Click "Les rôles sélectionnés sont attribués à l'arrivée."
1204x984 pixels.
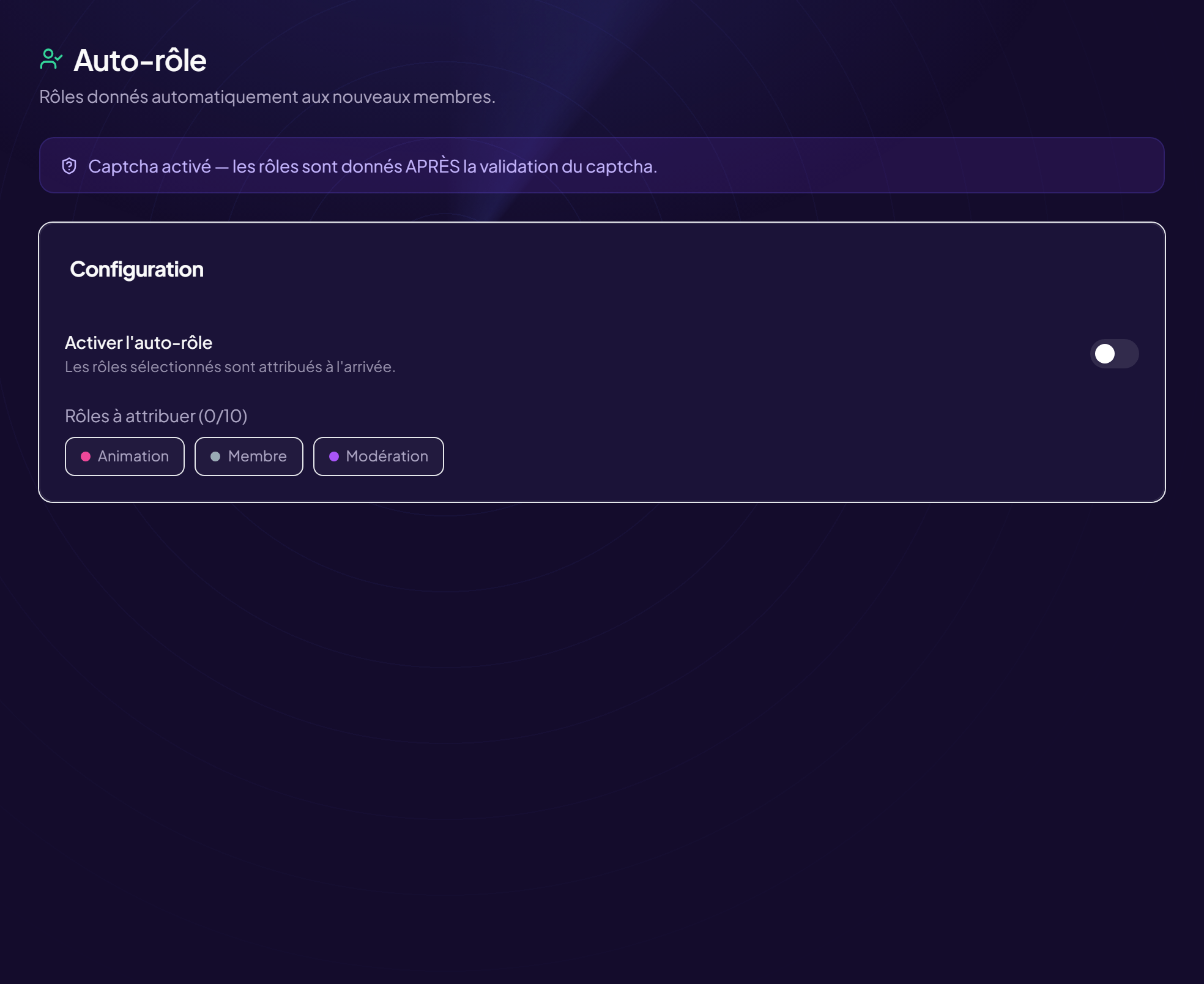[230, 367]
